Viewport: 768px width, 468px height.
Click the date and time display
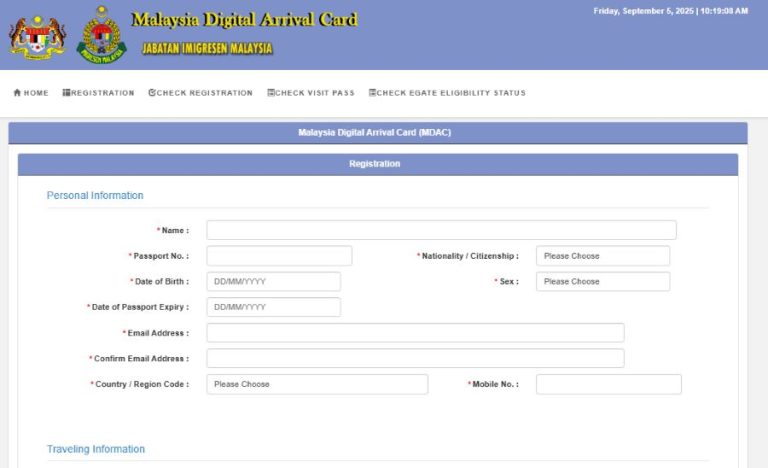[671, 11]
